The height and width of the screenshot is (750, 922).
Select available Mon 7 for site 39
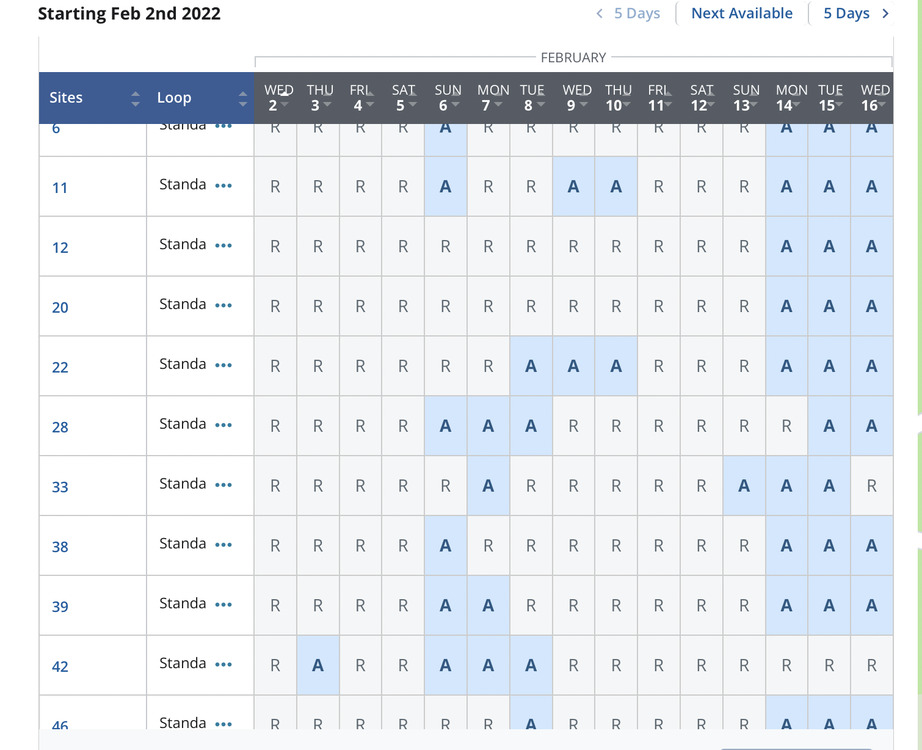[488, 606]
